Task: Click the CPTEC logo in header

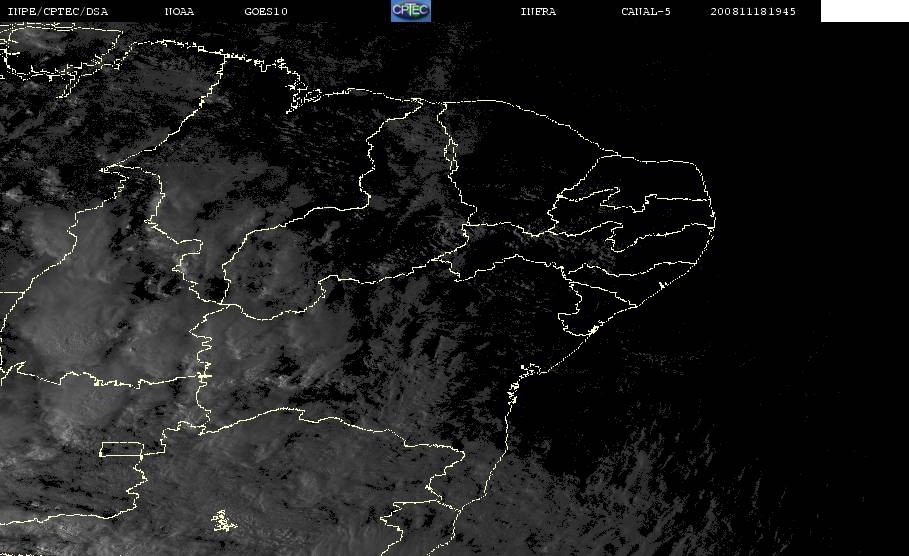Action: (x=411, y=10)
